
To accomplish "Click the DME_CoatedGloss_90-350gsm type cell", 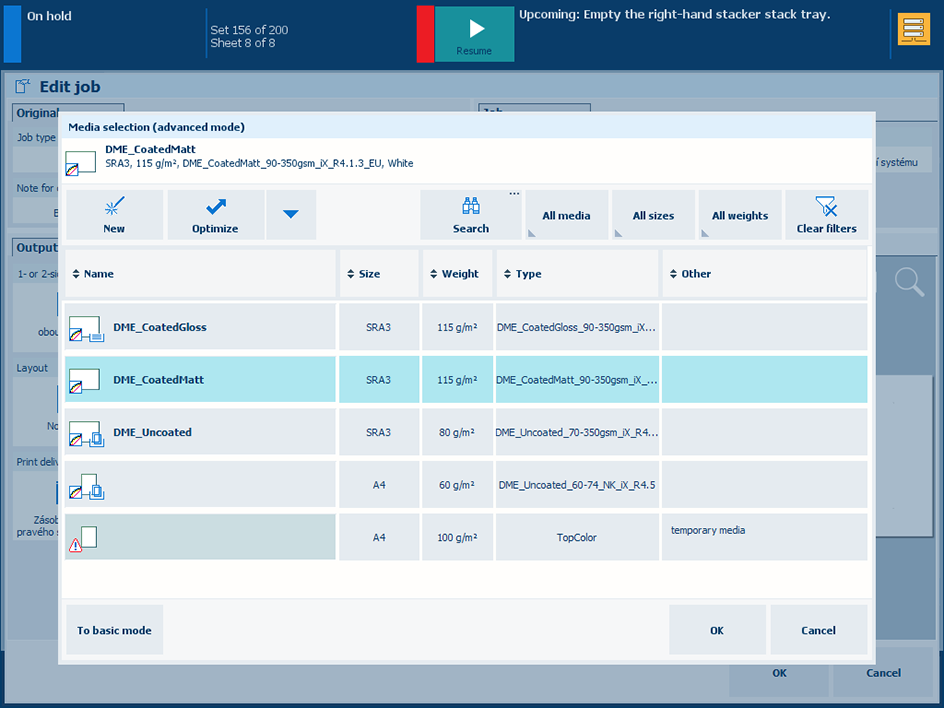I will click(x=577, y=327).
